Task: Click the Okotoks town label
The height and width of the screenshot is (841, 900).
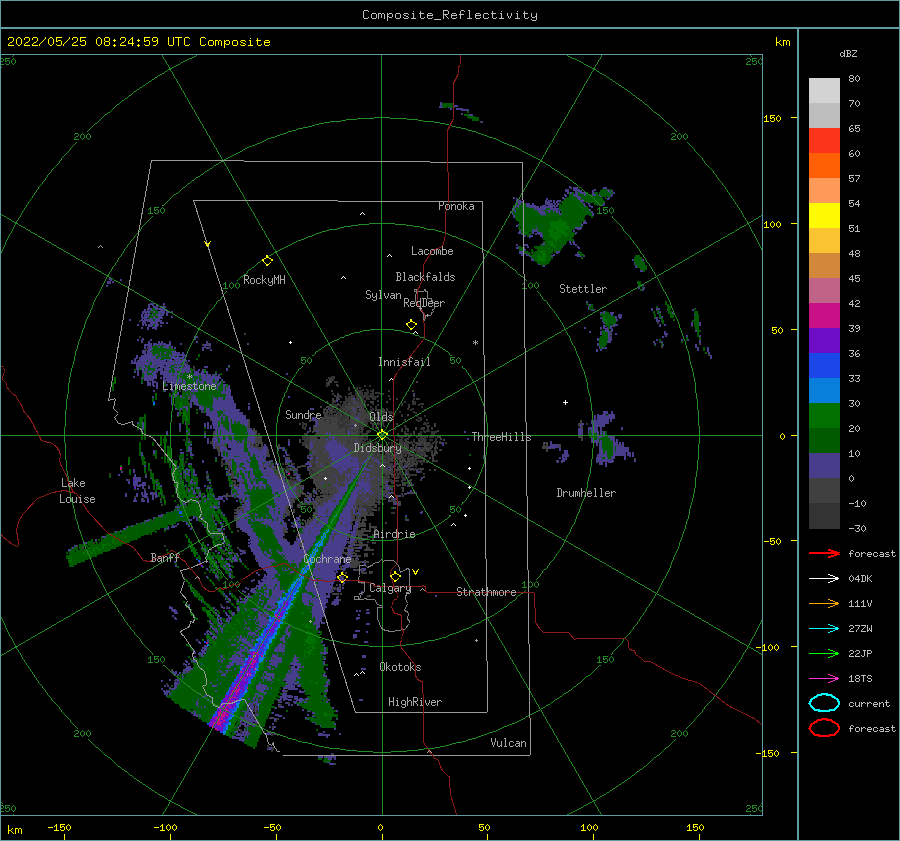Action: click(x=400, y=667)
